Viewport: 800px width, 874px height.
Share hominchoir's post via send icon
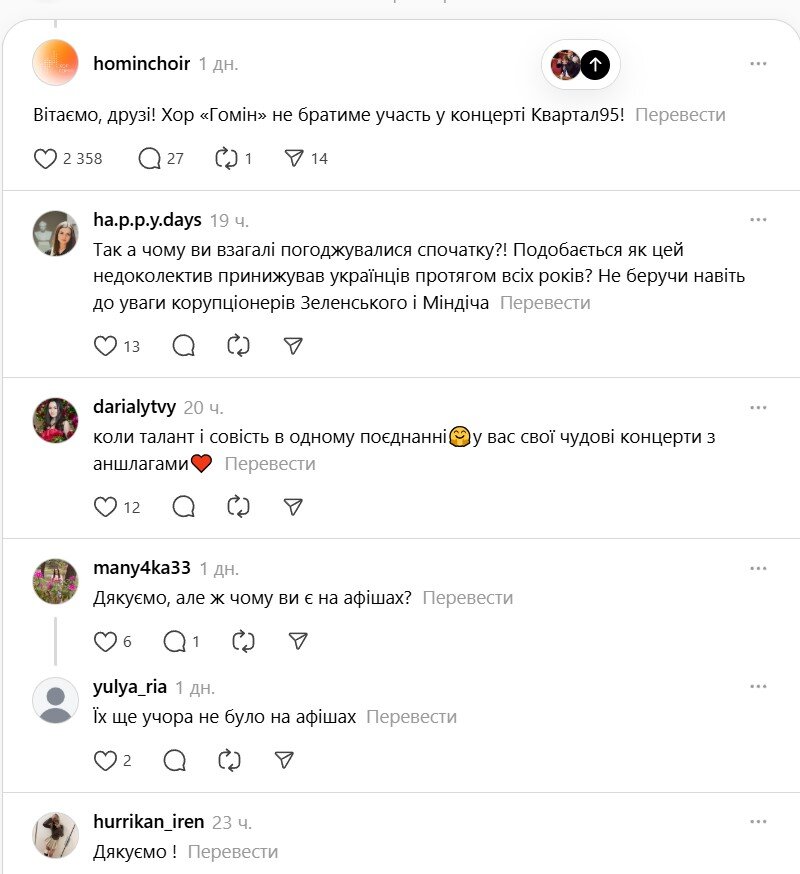[294, 158]
